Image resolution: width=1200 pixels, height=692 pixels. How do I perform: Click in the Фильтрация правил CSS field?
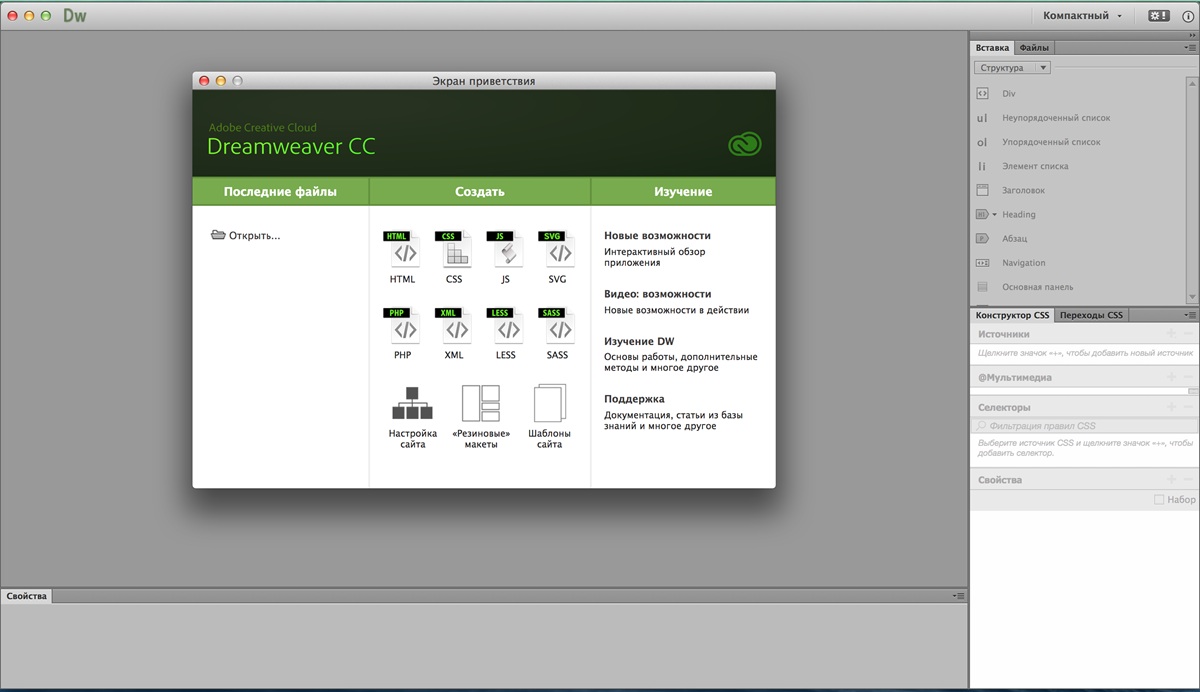pyautogui.click(x=1082, y=426)
